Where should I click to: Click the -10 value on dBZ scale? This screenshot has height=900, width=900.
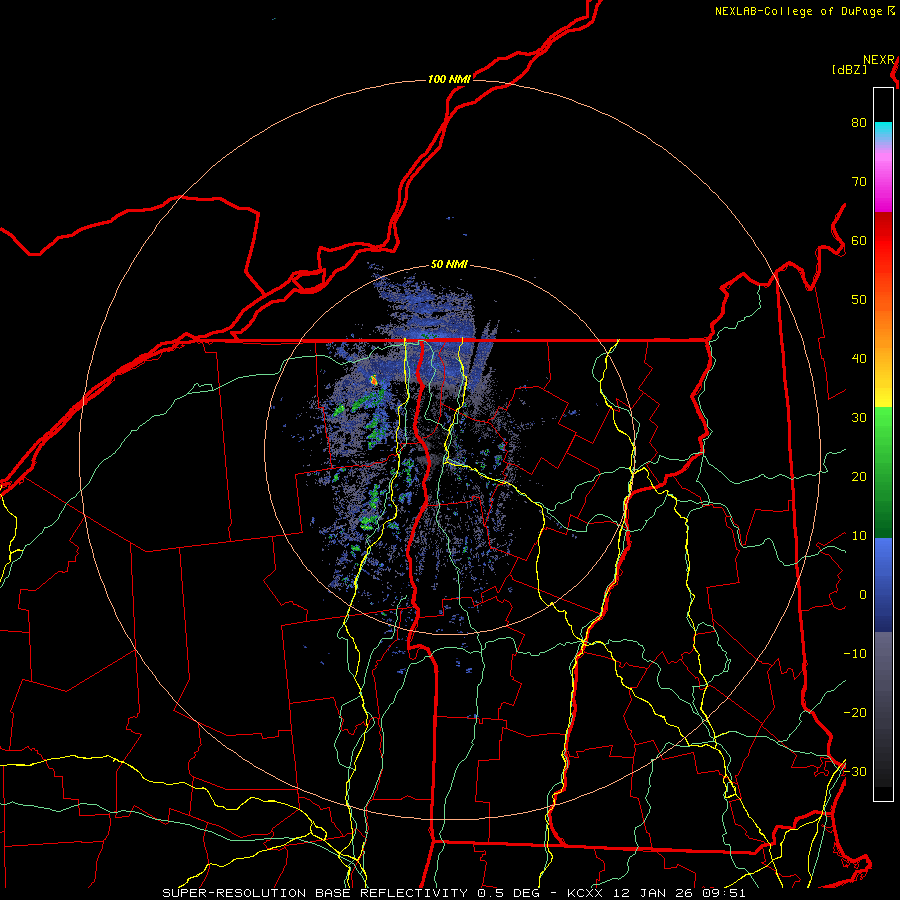(855, 654)
